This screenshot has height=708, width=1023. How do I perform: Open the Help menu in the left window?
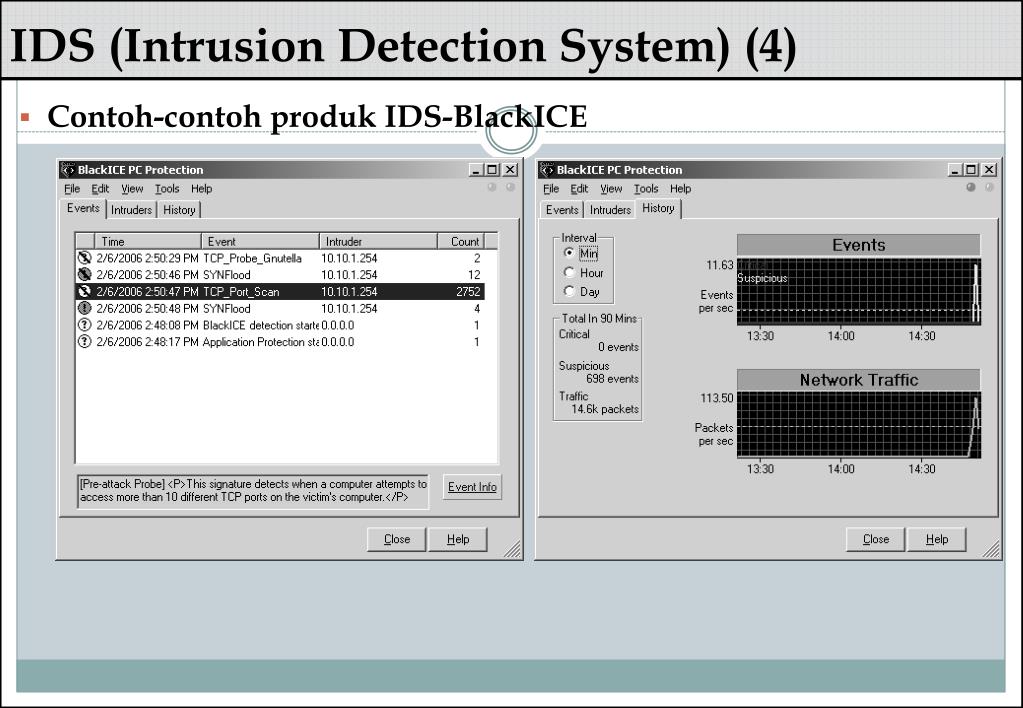click(202, 189)
